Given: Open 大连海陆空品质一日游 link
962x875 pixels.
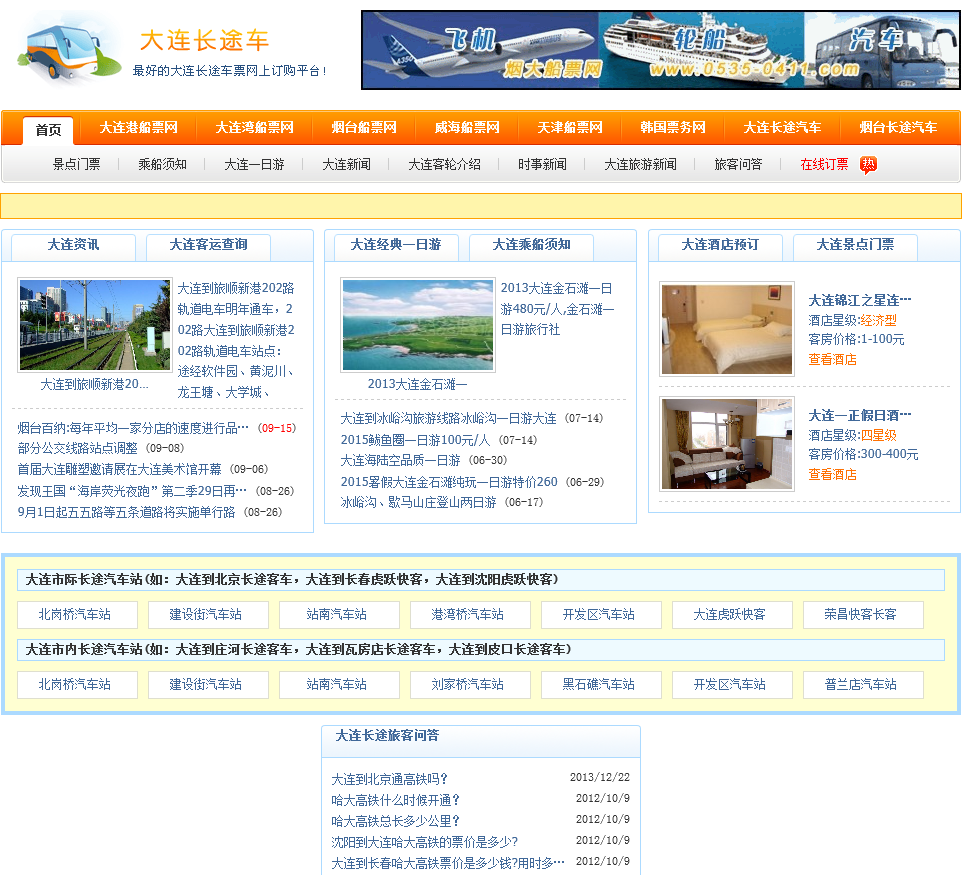Looking at the screenshot, I should (x=401, y=460).
